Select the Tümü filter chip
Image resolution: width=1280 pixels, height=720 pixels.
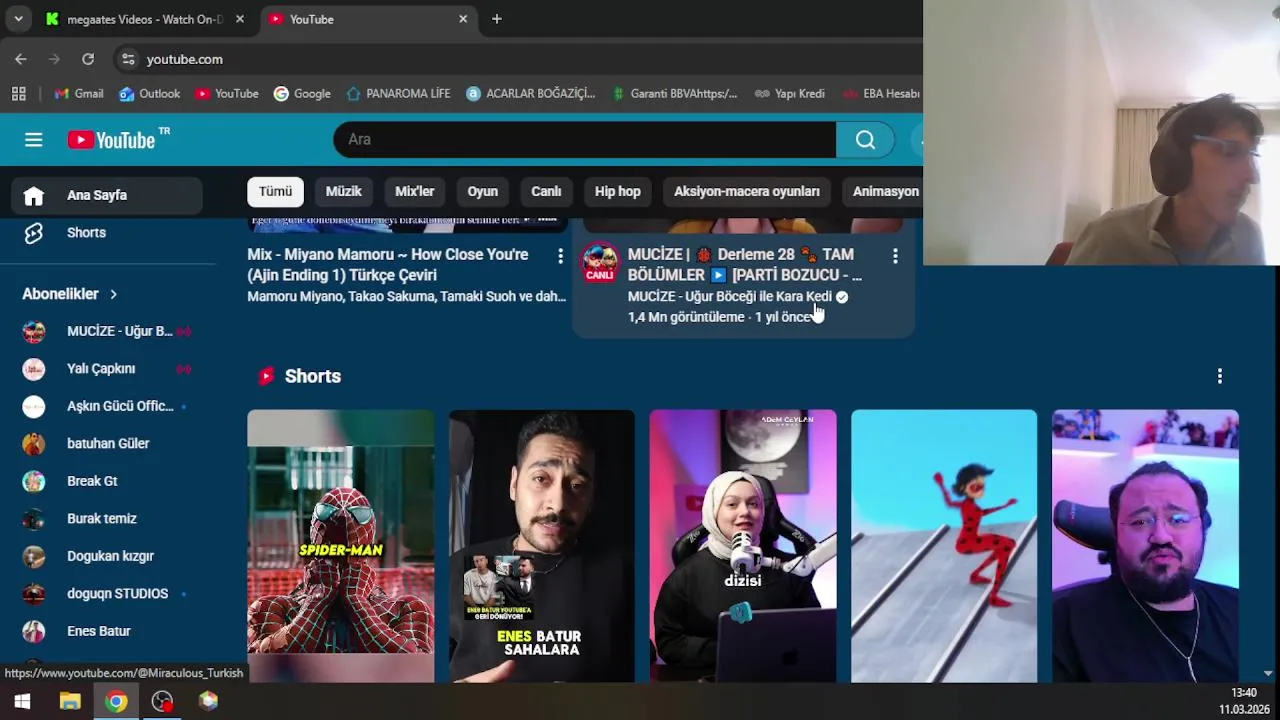click(x=275, y=191)
